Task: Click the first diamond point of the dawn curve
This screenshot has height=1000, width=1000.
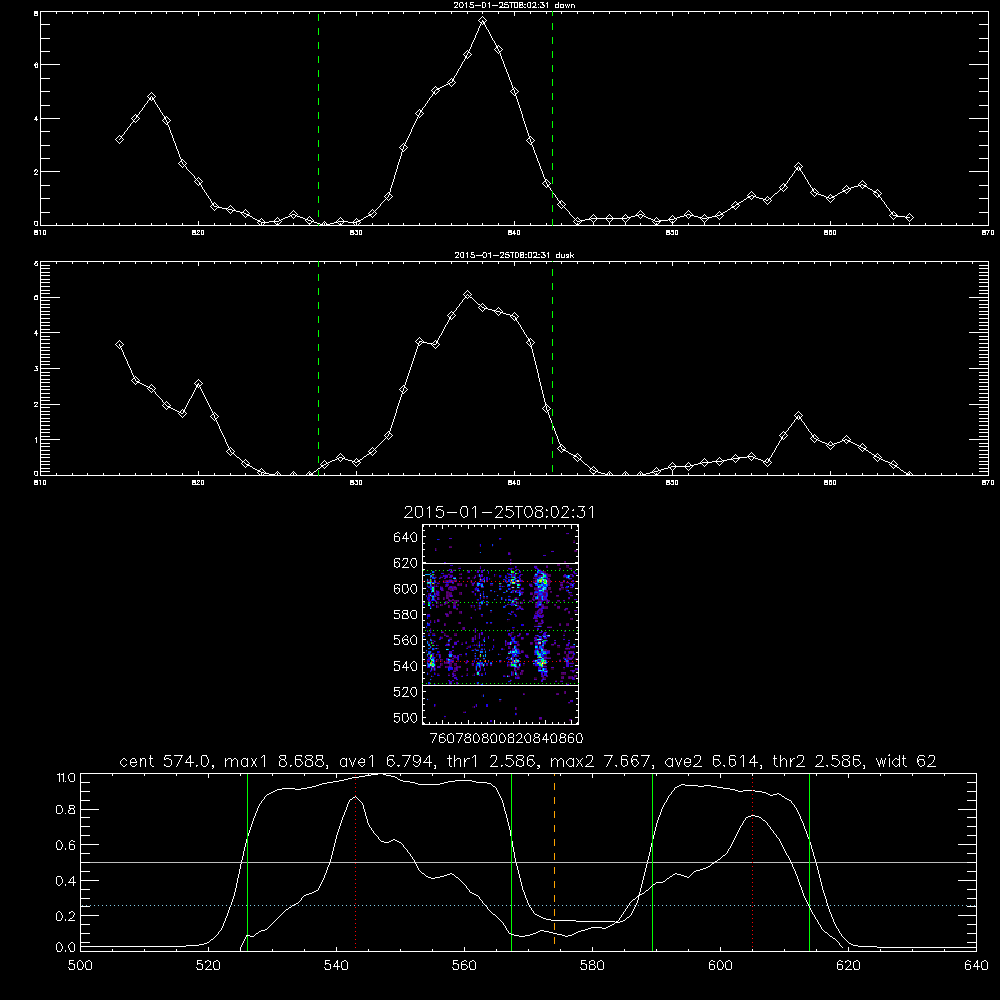Action: 119,139
